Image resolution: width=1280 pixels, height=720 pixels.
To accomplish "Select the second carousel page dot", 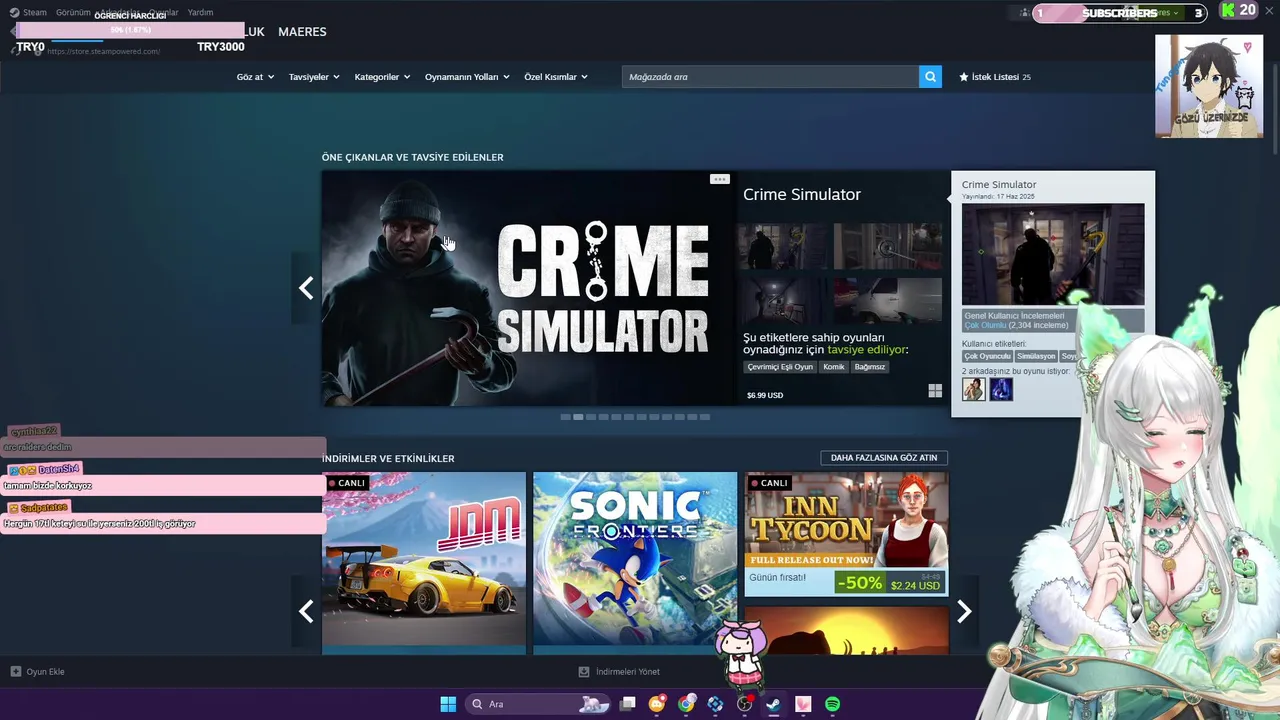I will [578, 417].
